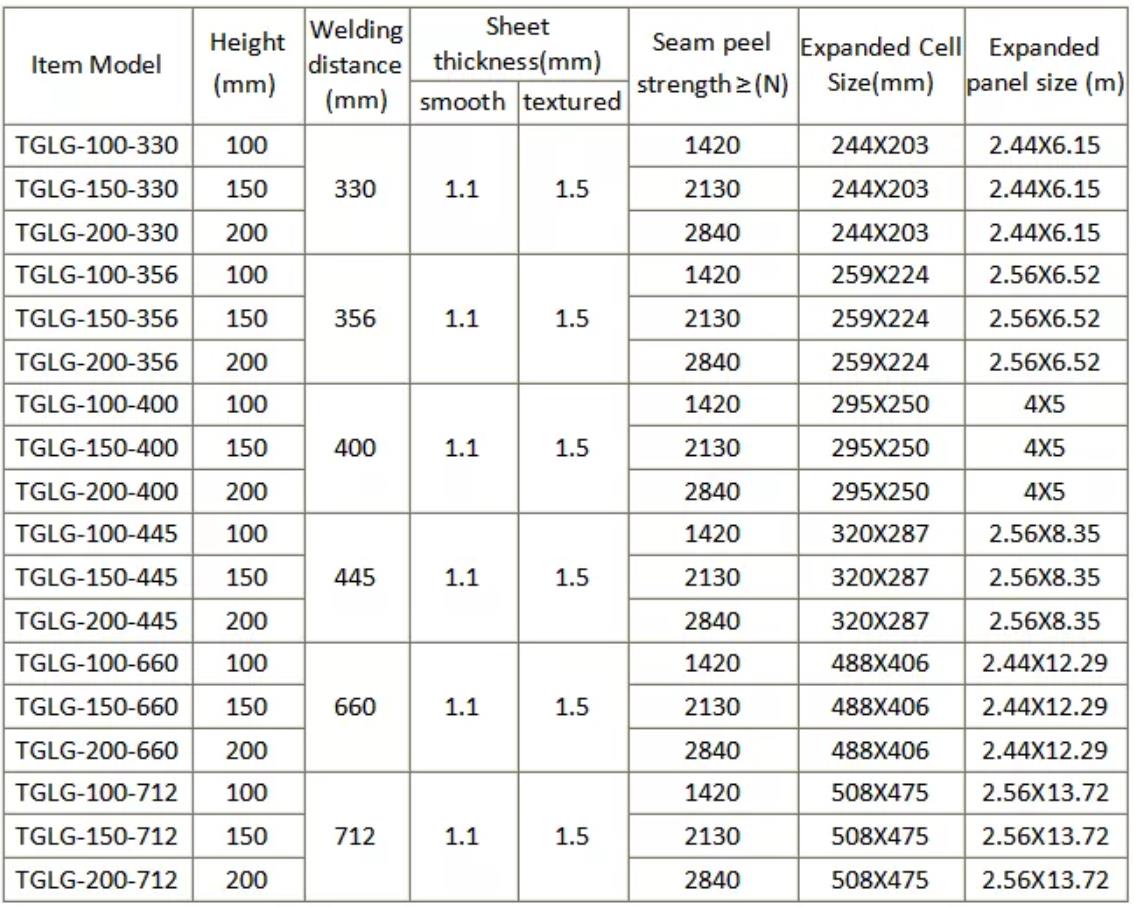Image resolution: width=1134 pixels, height=906 pixels.
Task: Click the smooth sub-header cell
Action: click(x=464, y=103)
